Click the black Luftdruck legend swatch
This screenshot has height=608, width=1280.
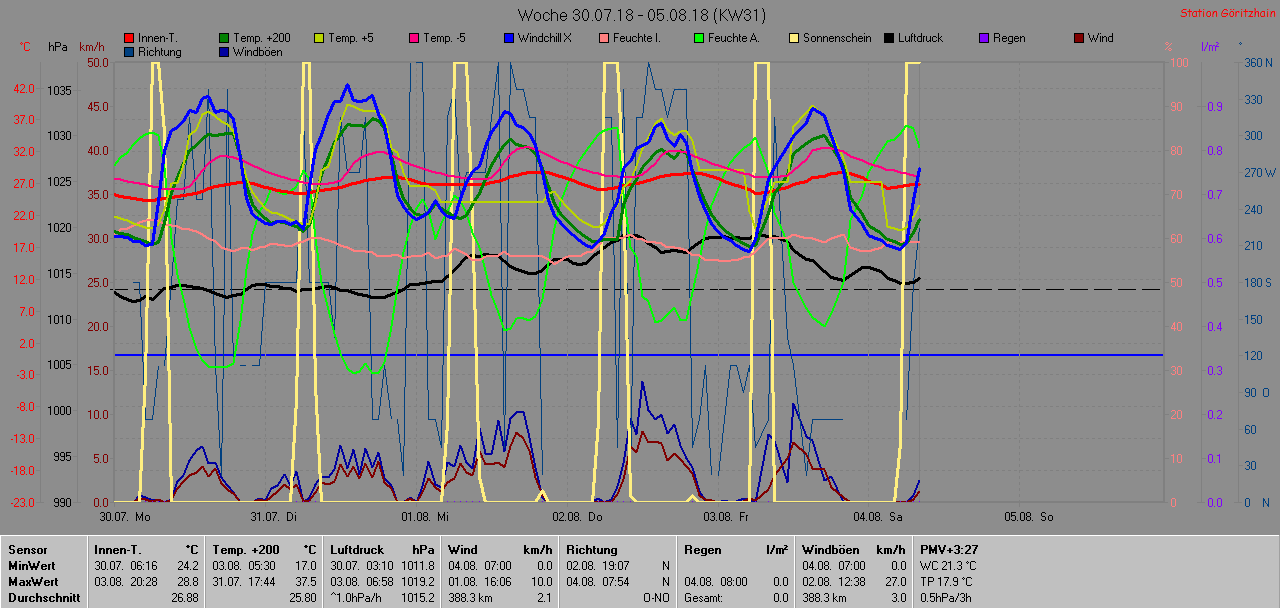coord(889,38)
